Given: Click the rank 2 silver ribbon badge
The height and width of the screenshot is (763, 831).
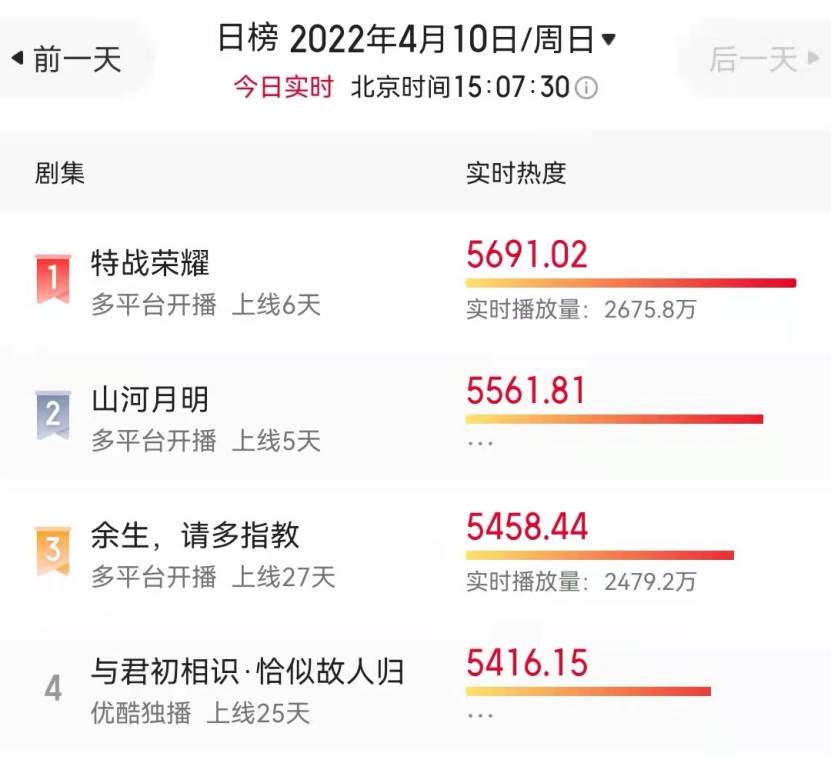Looking at the screenshot, I should point(52,415).
